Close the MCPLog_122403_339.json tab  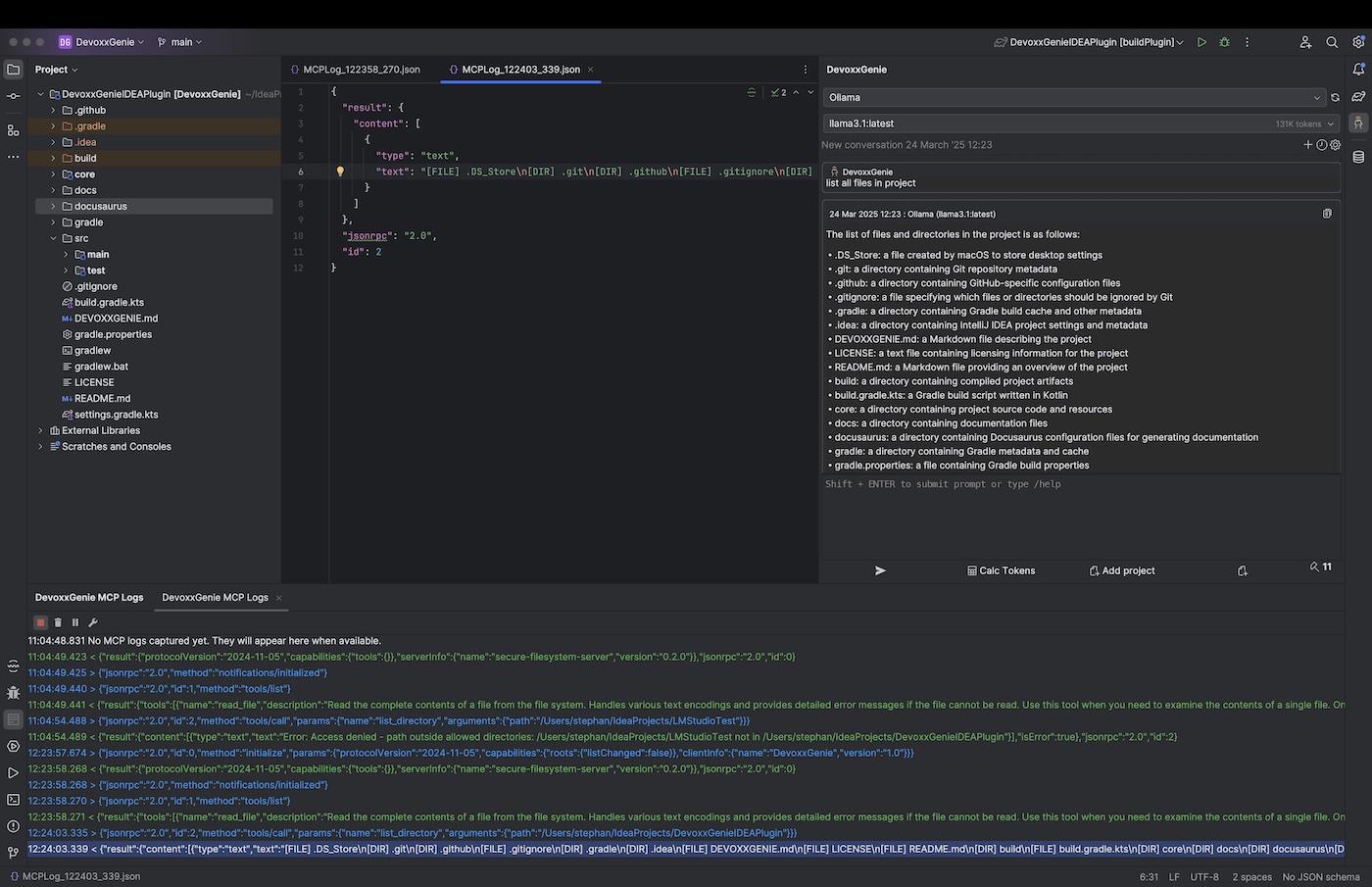[591, 70]
